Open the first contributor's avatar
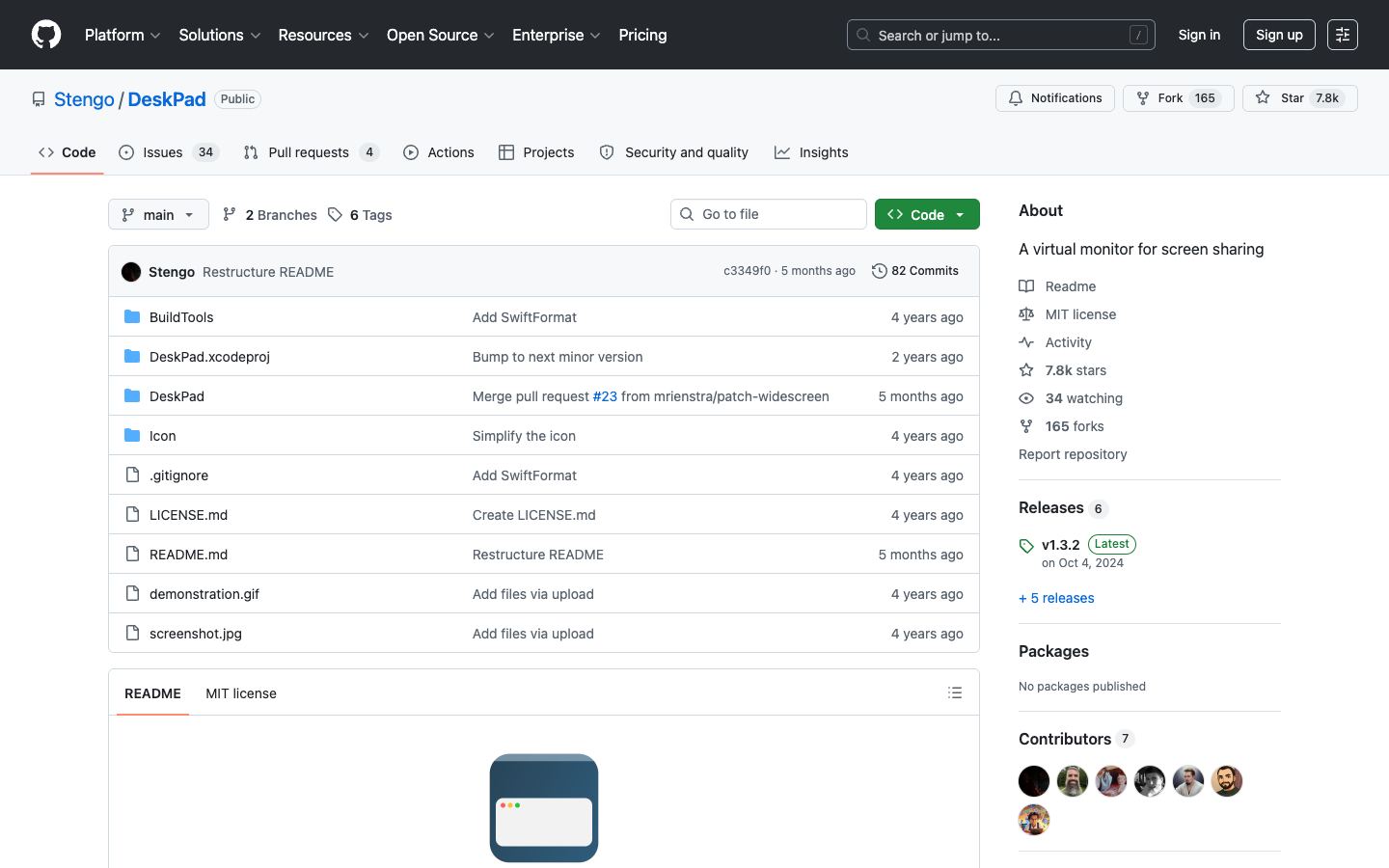The height and width of the screenshot is (868, 1389). point(1034,781)
